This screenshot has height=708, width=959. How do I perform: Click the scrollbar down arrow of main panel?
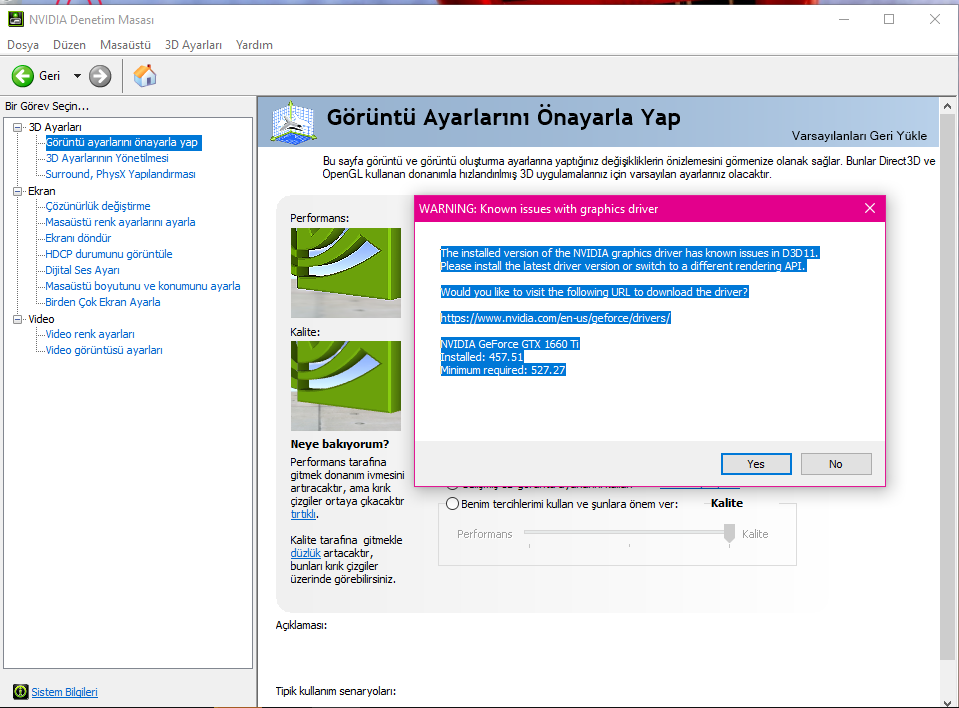[947, 702]
